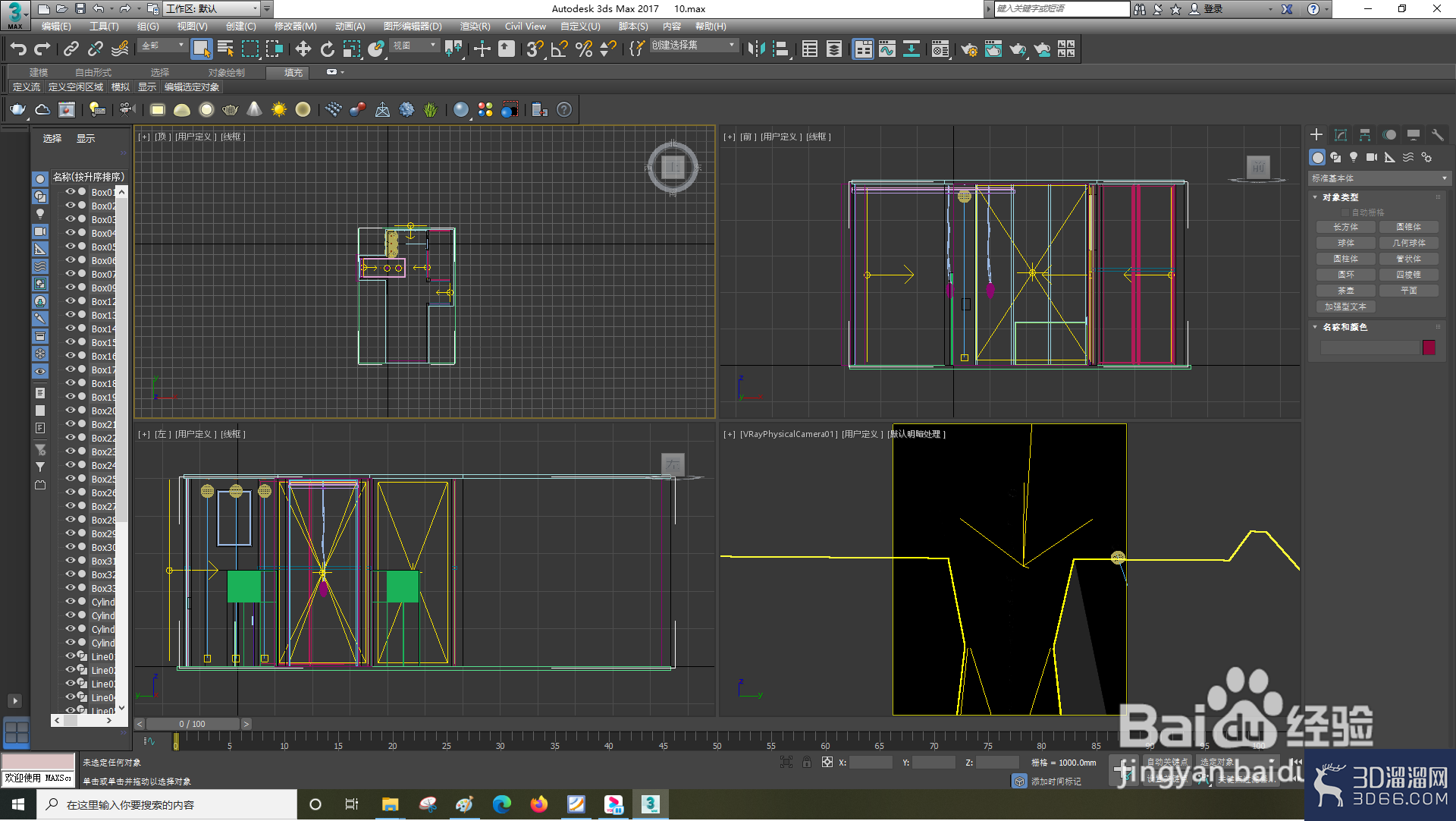Switch to the 自由形式 ribbon tab

coord(93,73)
